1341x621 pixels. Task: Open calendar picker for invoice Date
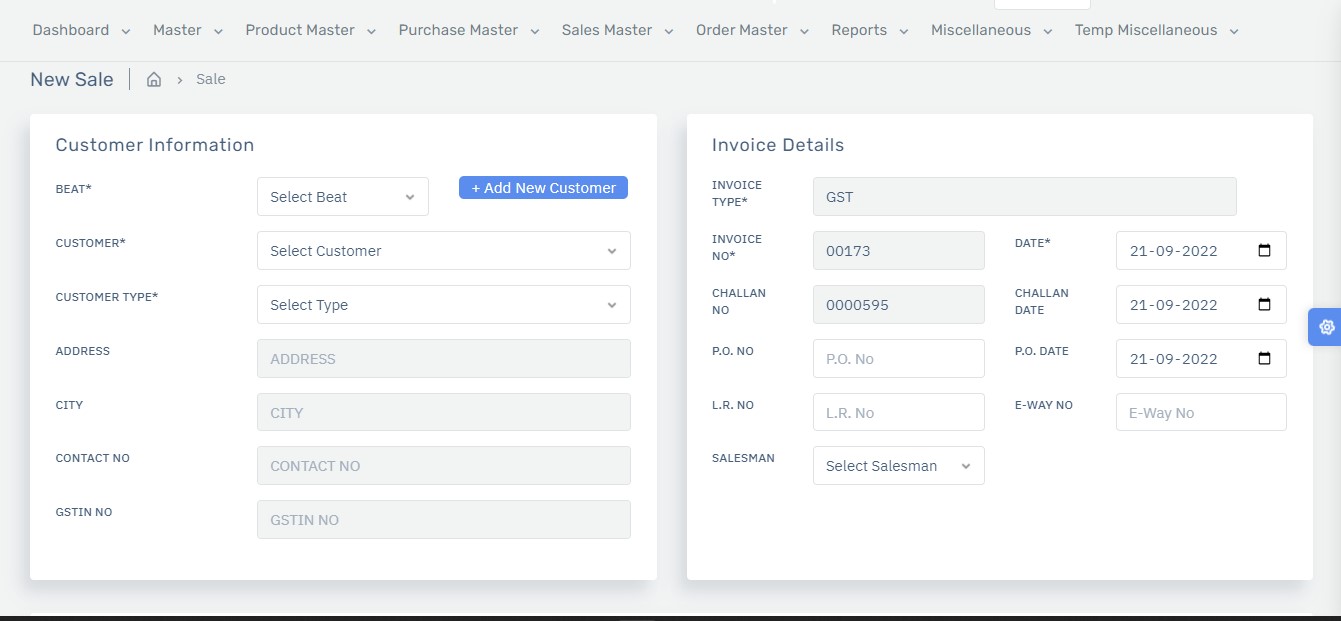pyautogui.click(x=1264, y=251)
